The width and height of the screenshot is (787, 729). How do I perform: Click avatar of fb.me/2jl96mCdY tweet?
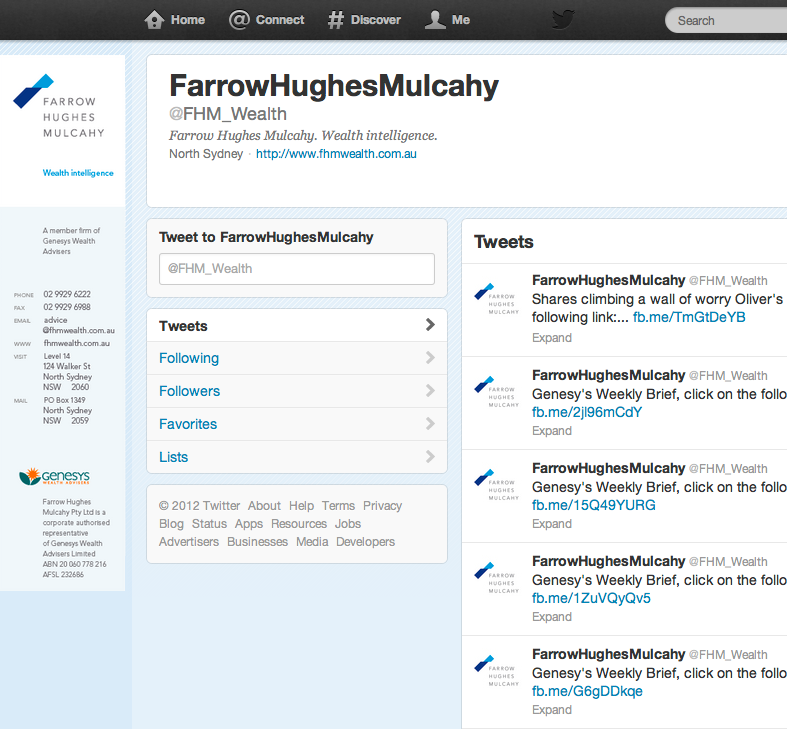pyautogui.click(x=496, y=392)
